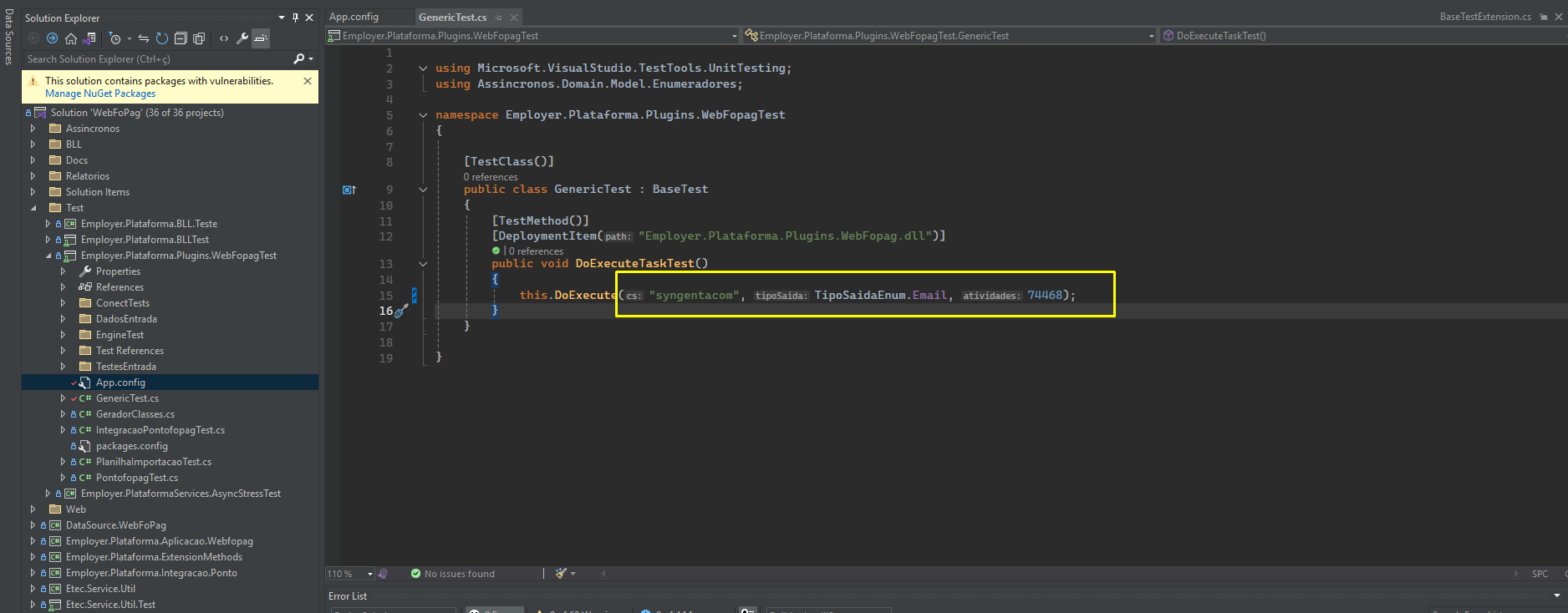The image size is (1568, 613).
Task: Open the Error List panel options dropdown
Action: pos(1556,595)
